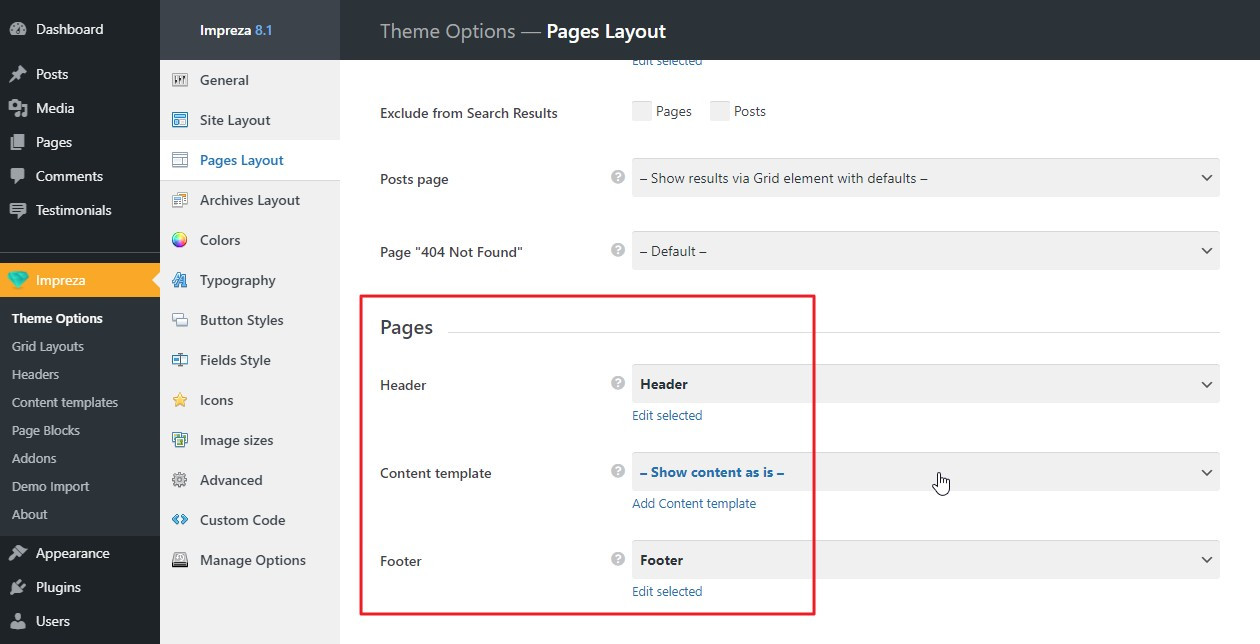Click the Custom Code brackets icon
Screen dimensions: 1260x644
click(180, 520)
